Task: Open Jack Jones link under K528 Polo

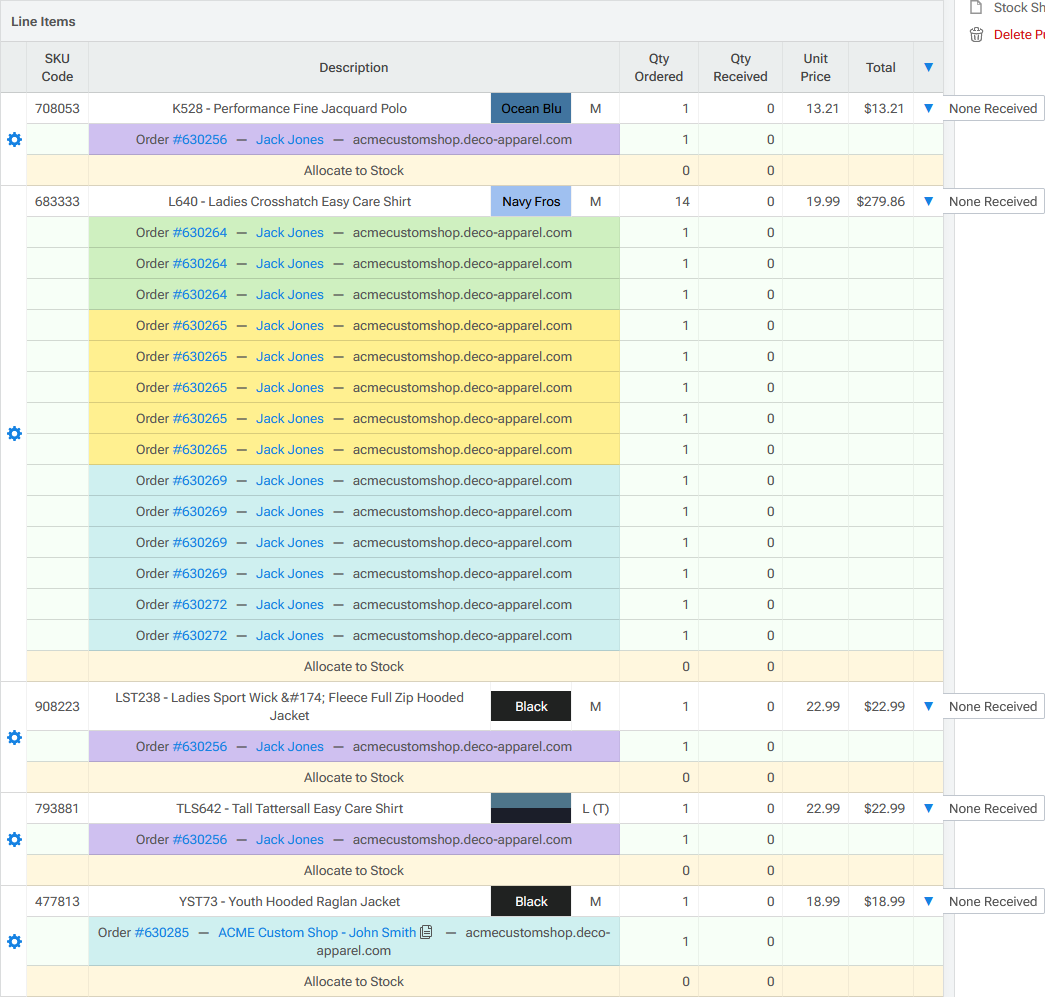Action: pyautogui.click(x=290, y=139)
